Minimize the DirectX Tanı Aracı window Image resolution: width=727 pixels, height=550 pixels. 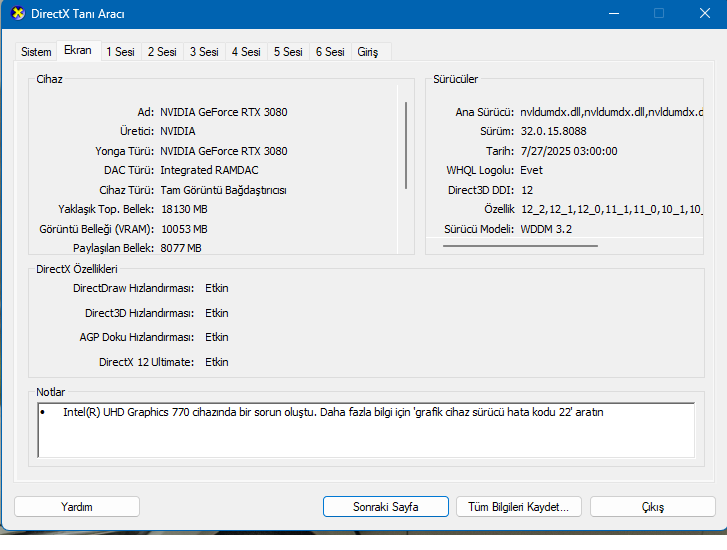tap(614, 13)
